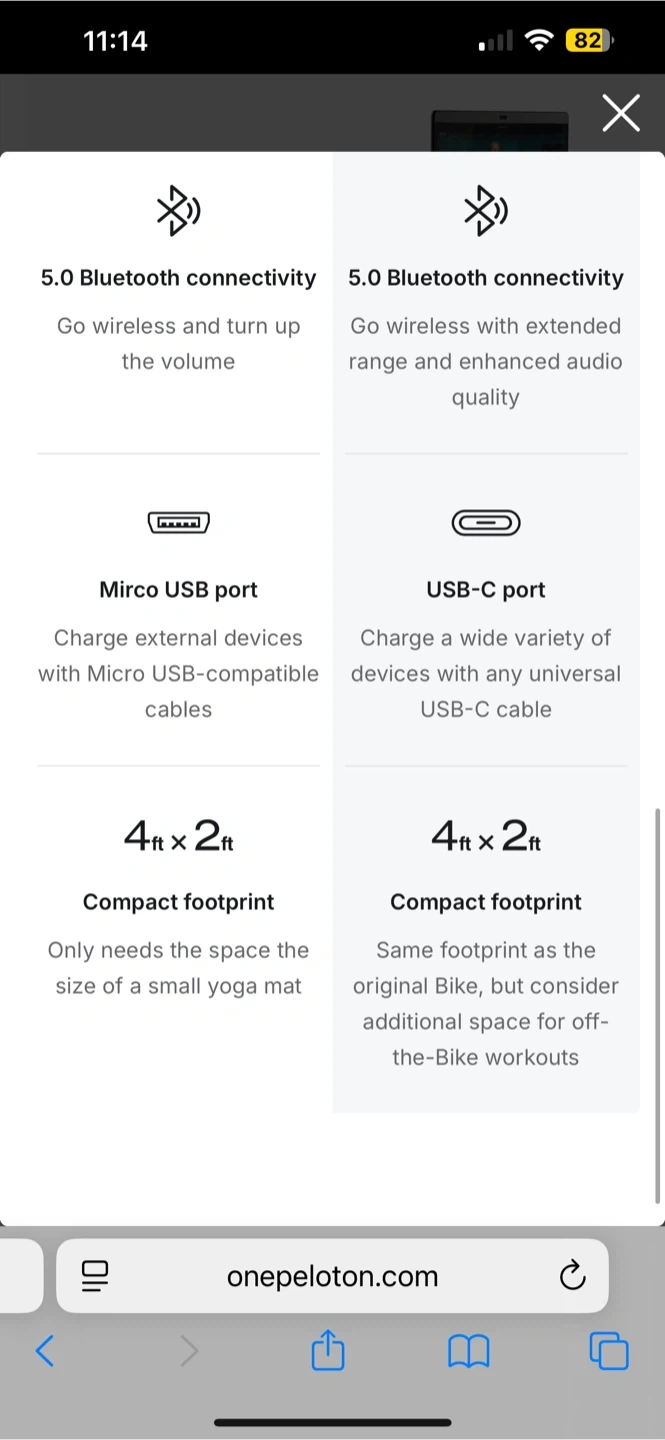Tap the "Mirco USB port" heading

click(178, 590)
